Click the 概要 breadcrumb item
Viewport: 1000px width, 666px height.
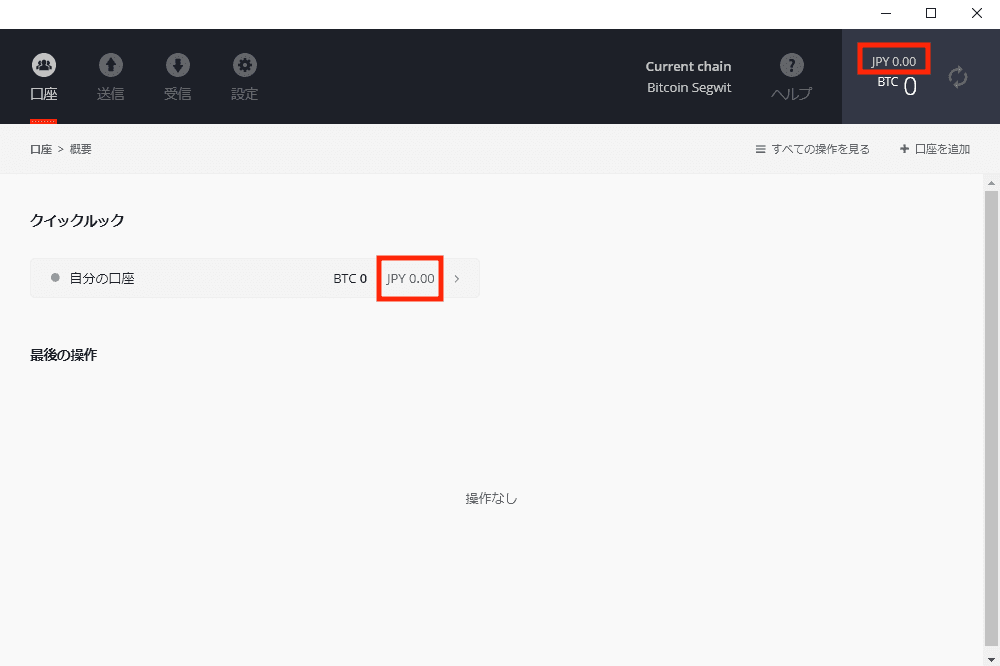tap(81, 149)
